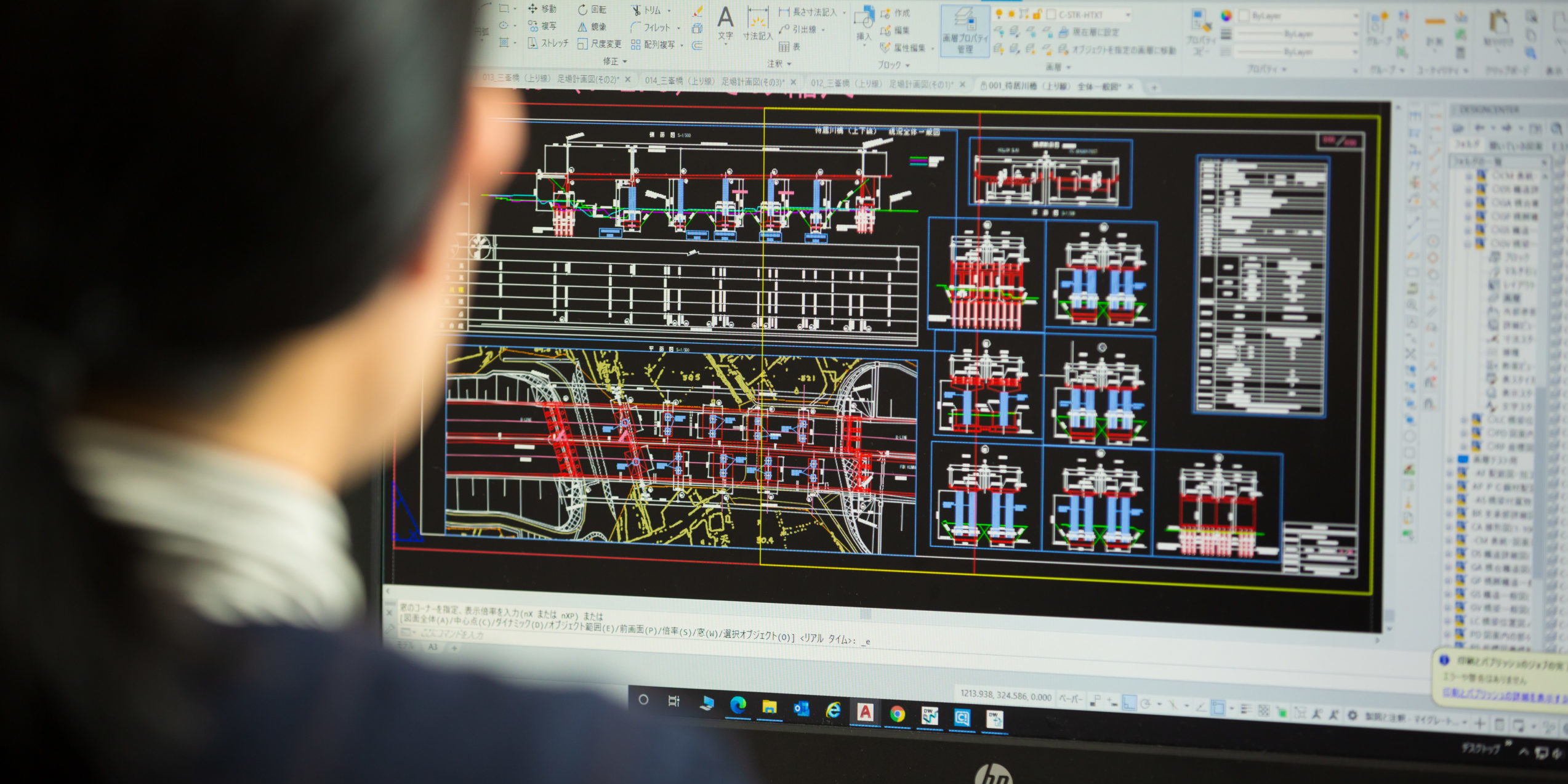Switch to 012_三峯橋 足場計画図(その1) tab
The width and height of the screenshot is (1568, 784).
coord(882,83)
